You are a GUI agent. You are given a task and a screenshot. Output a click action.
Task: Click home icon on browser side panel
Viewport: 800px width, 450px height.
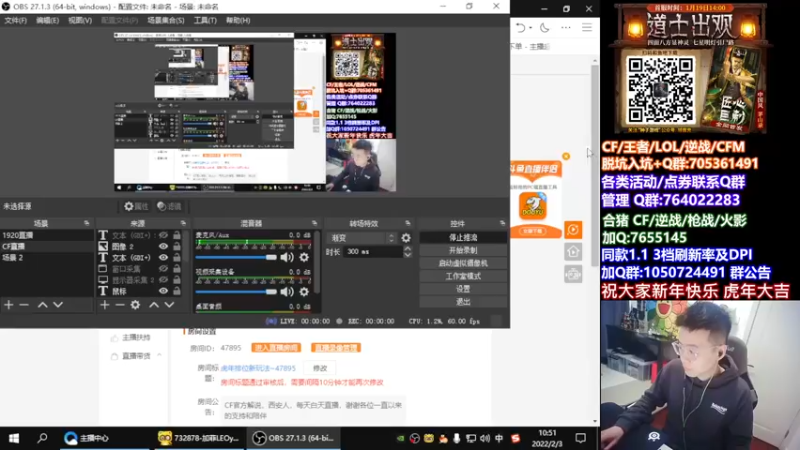coord(573,252)
